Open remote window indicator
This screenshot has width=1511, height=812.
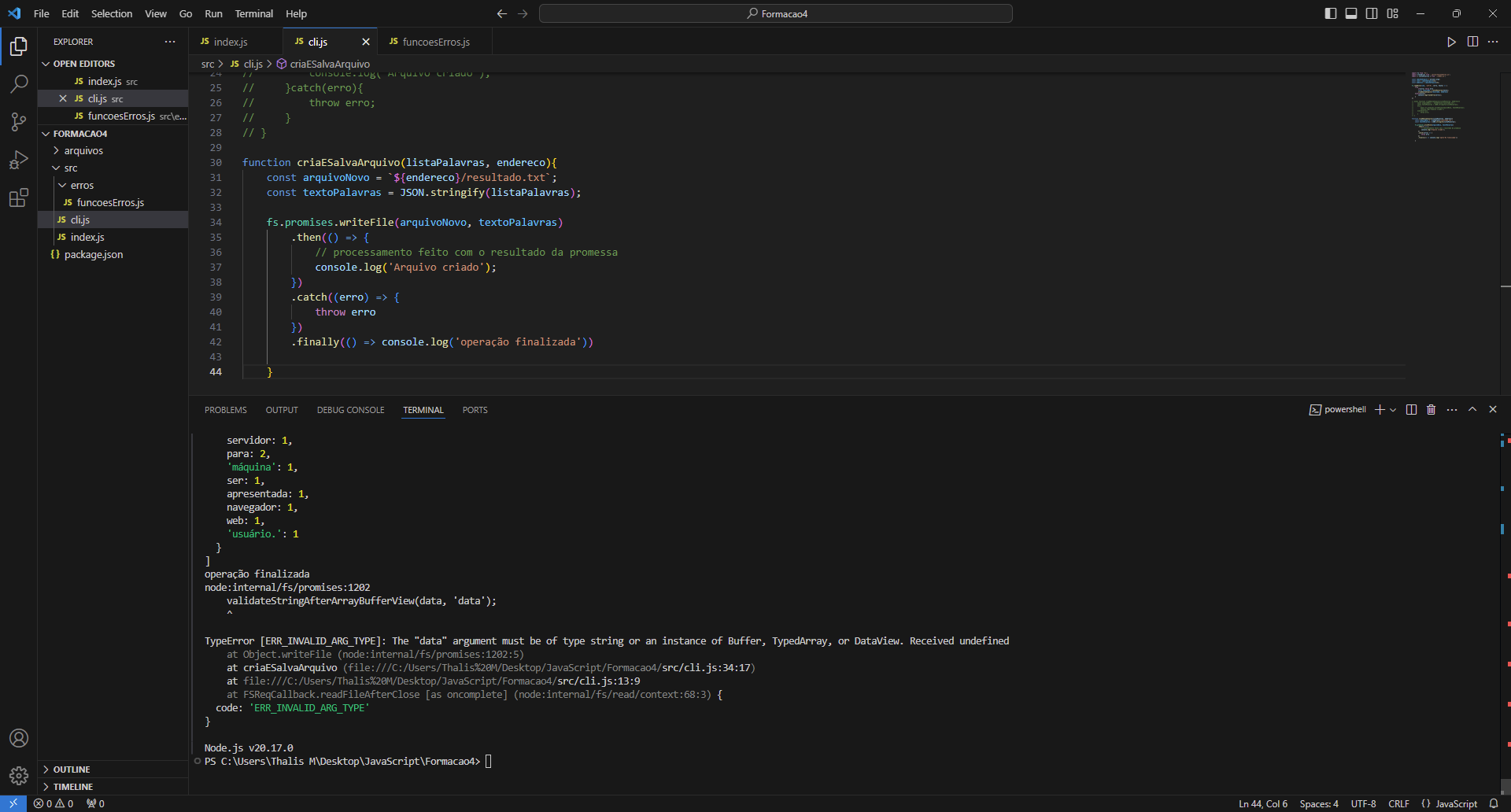pyautogui.click(x=13, y=803)
